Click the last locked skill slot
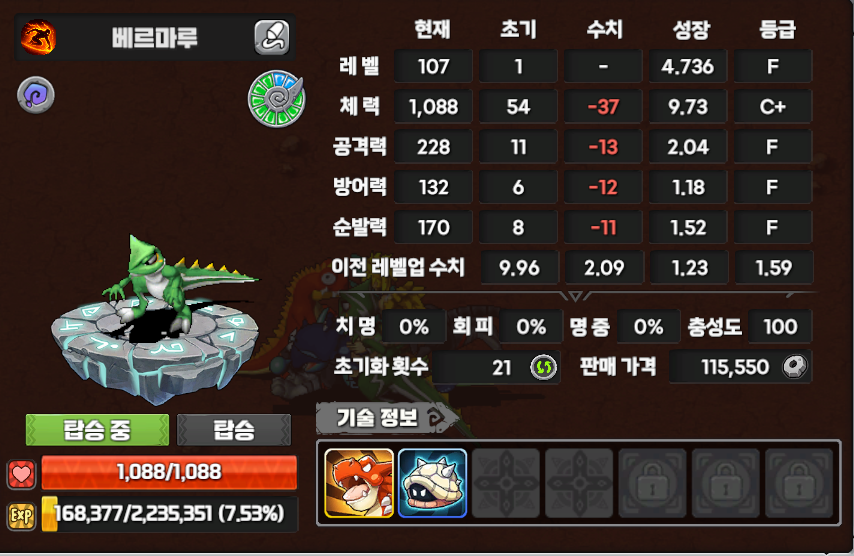The image size is (854, 556). (x=799, y=483)
